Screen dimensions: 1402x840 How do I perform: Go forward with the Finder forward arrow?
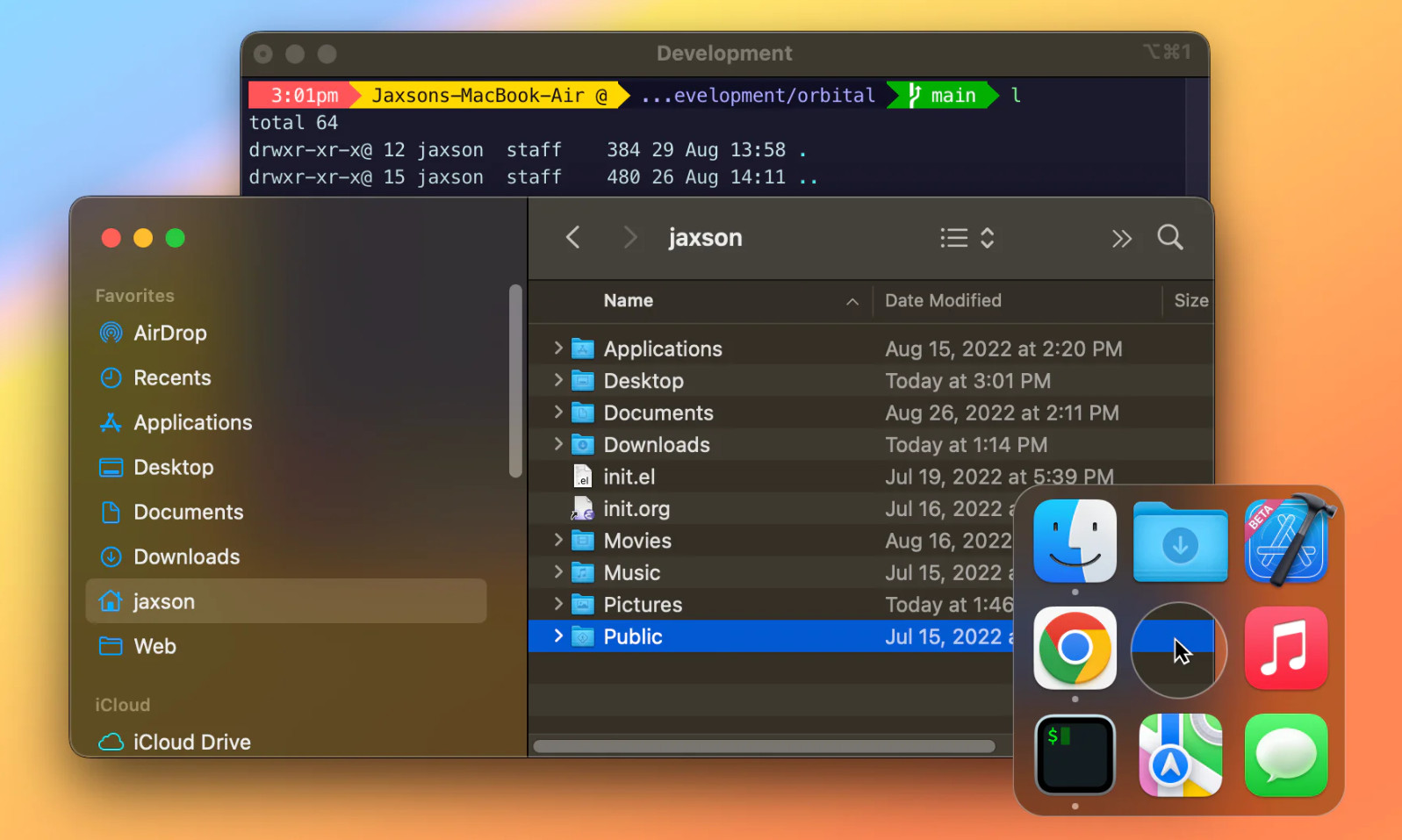tap(629, 237)
